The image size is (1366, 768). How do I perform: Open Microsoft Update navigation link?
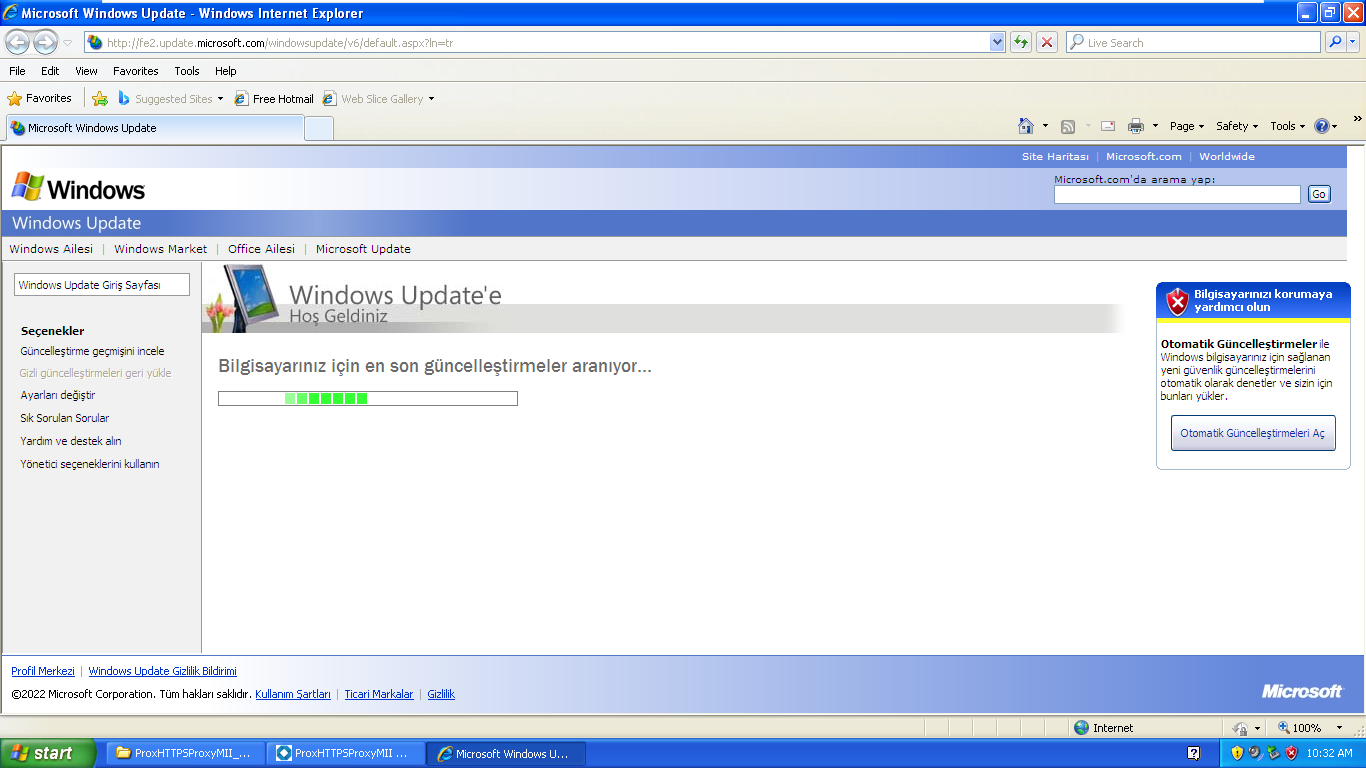click(363, 249)
